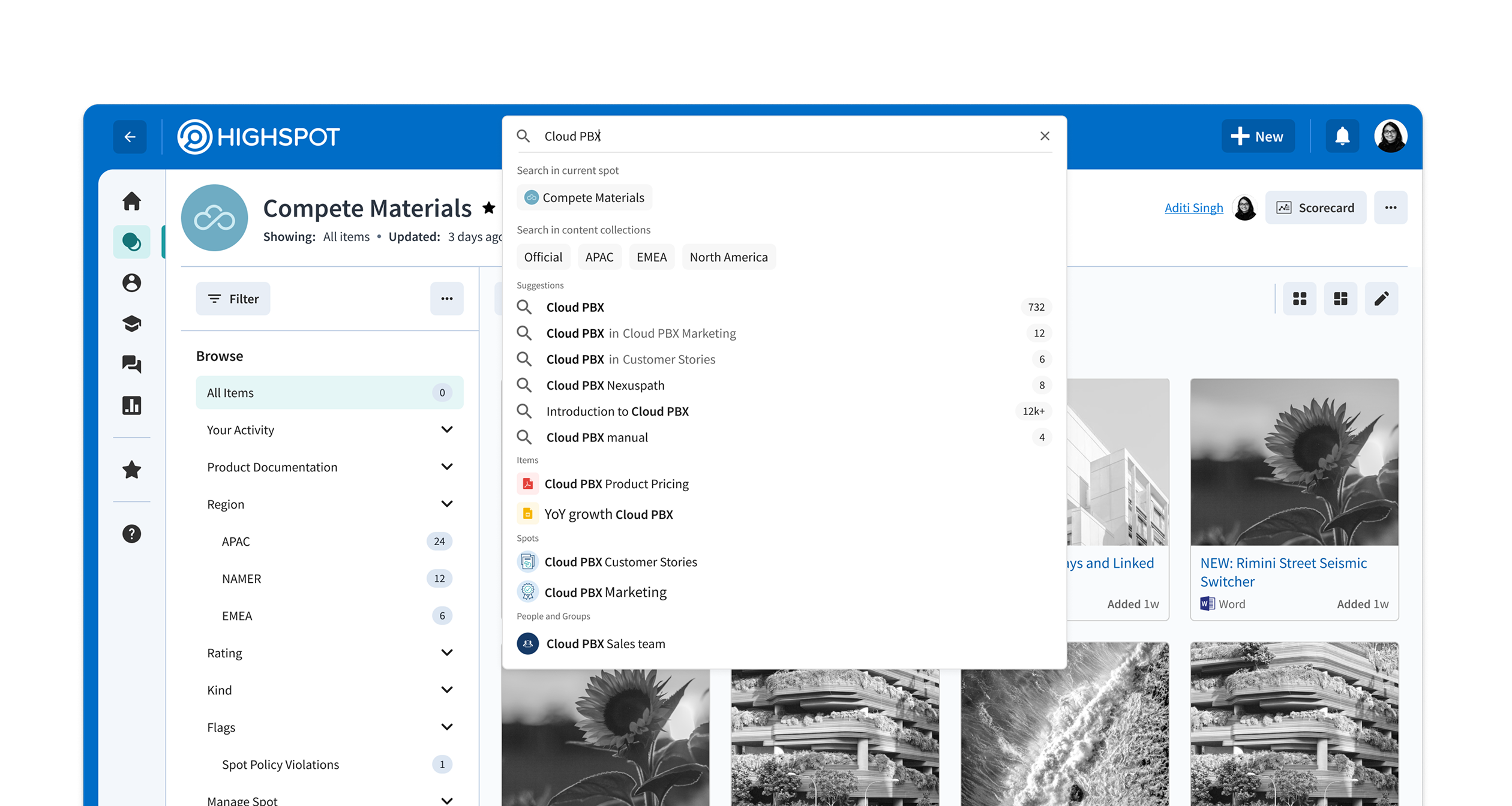1512x806 pixels.
Task: Clear the search with X icon
Action: [1045, 136]
